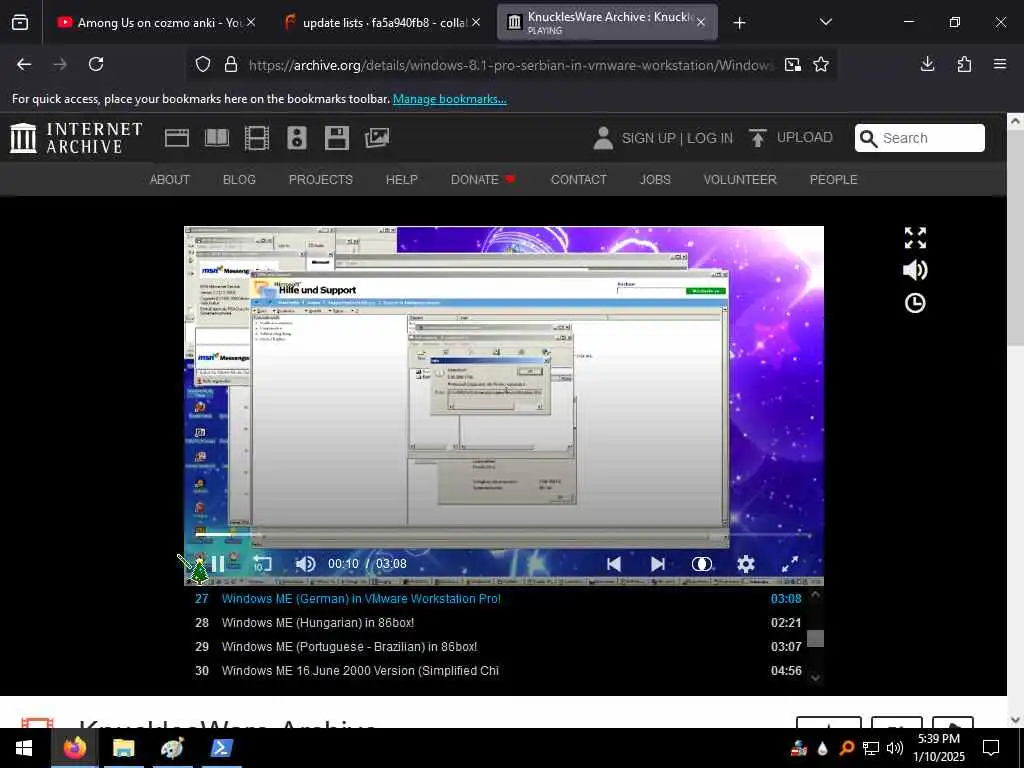The image size is (1024, 768).
Task: Open Firefox downloads panel
Action: tap(927, 64)
